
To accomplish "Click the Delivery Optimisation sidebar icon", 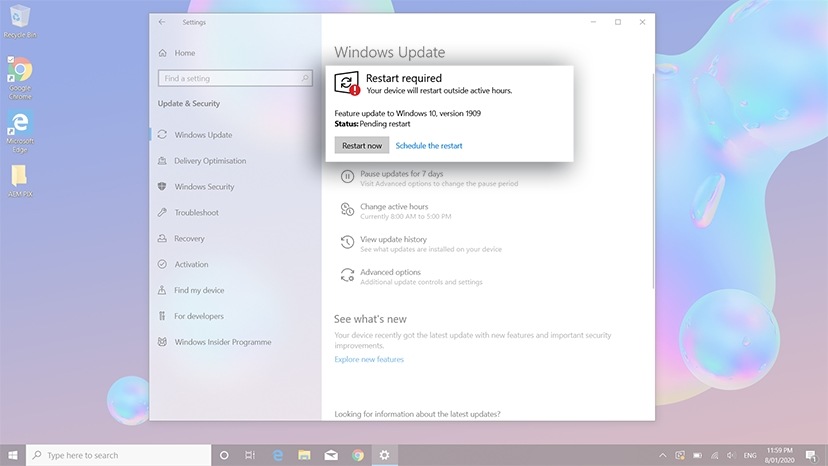I will coord(162,161).
